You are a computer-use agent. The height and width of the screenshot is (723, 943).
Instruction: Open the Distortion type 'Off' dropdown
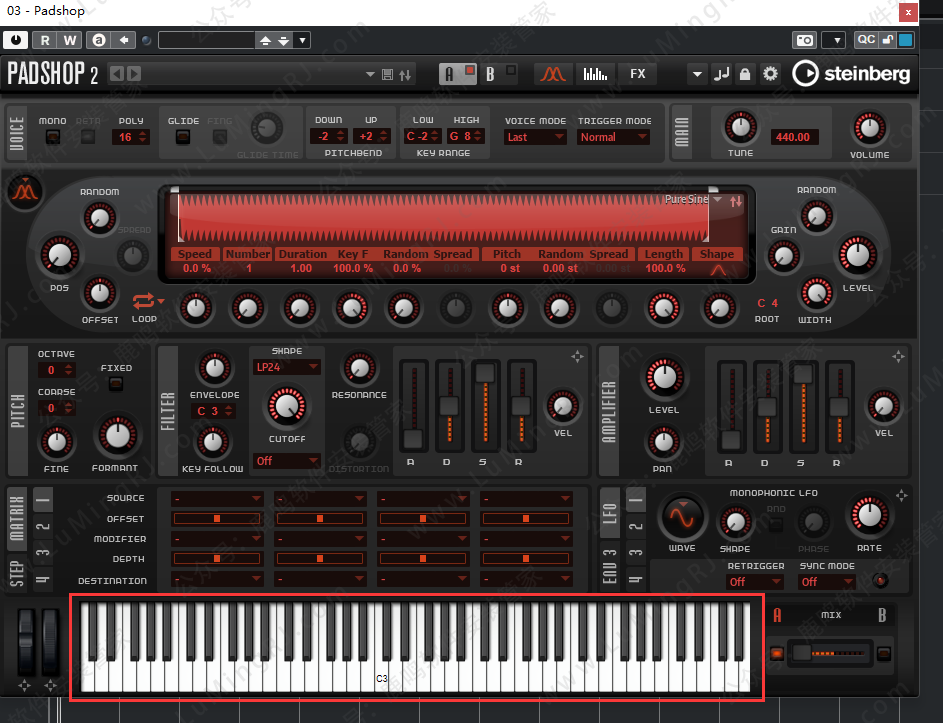click(287, 461)
